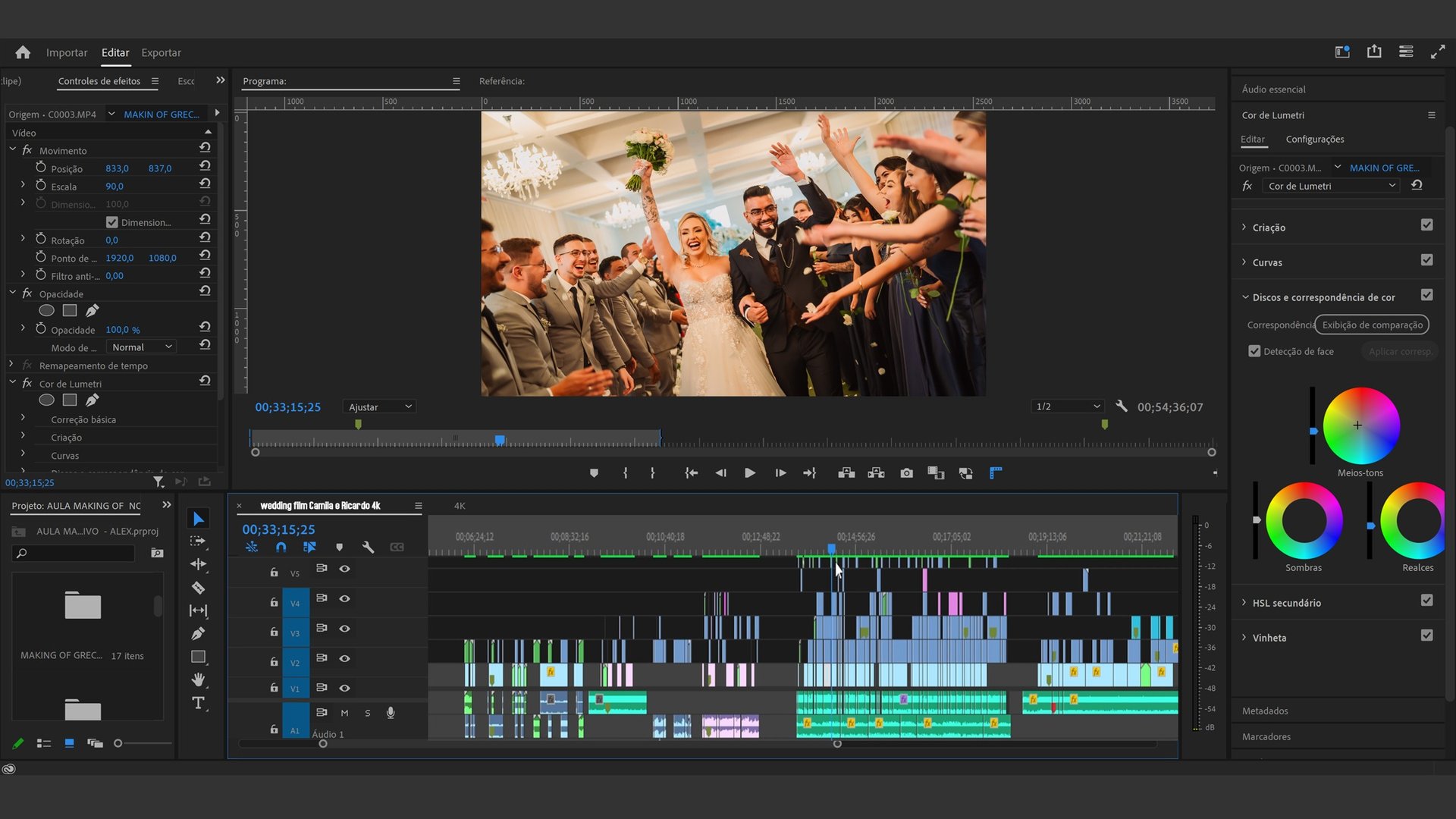Expand the HSL secundário section
Image resolution: width=1456 pixels, height=819 pixels.
click(x=1244, y=603)
